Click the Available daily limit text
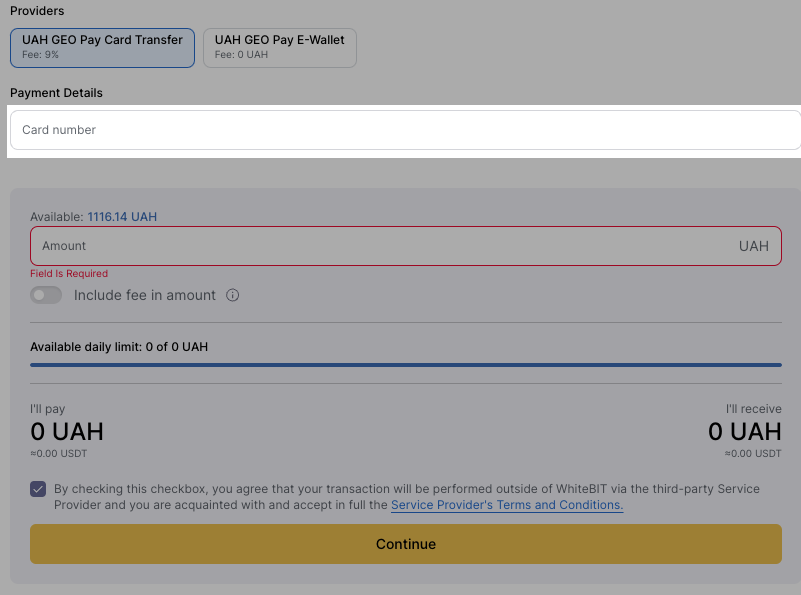The height and width of the screenshot is (595, 801). pos(119,347)
